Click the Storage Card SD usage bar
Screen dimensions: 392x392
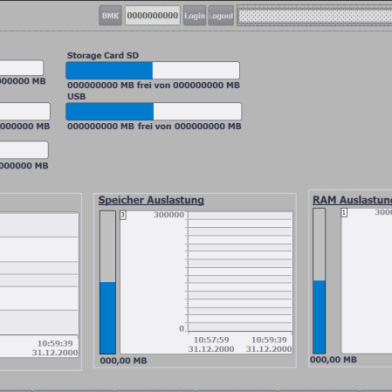click(152, 70)
